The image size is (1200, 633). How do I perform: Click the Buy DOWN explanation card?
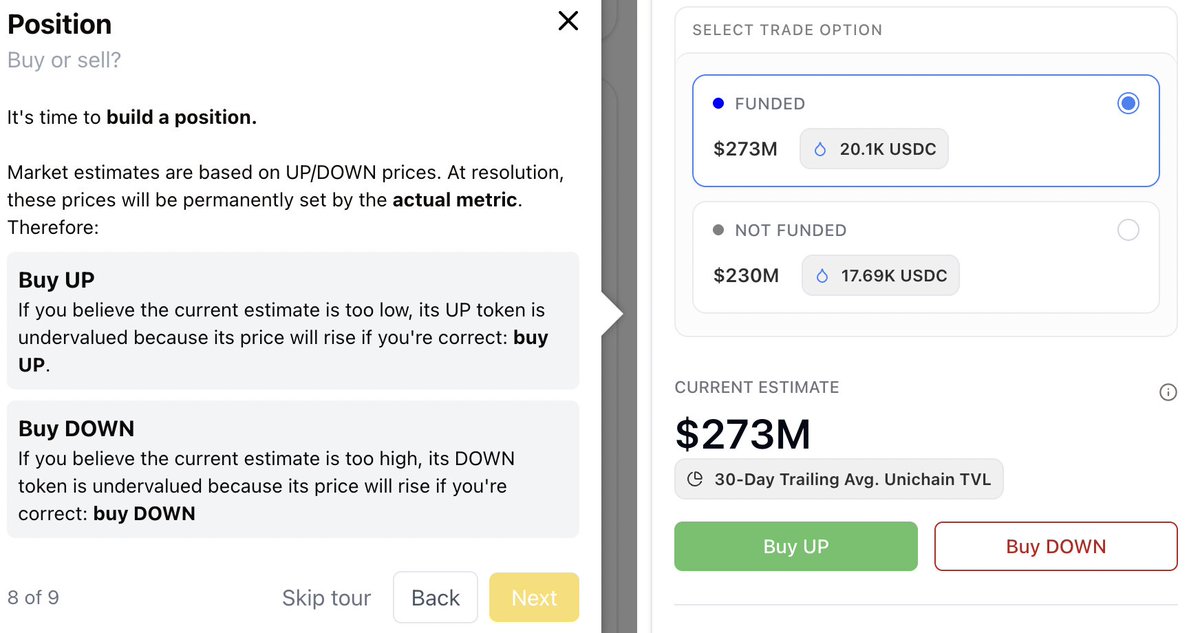pyautogui.click(x=293, y=469)
